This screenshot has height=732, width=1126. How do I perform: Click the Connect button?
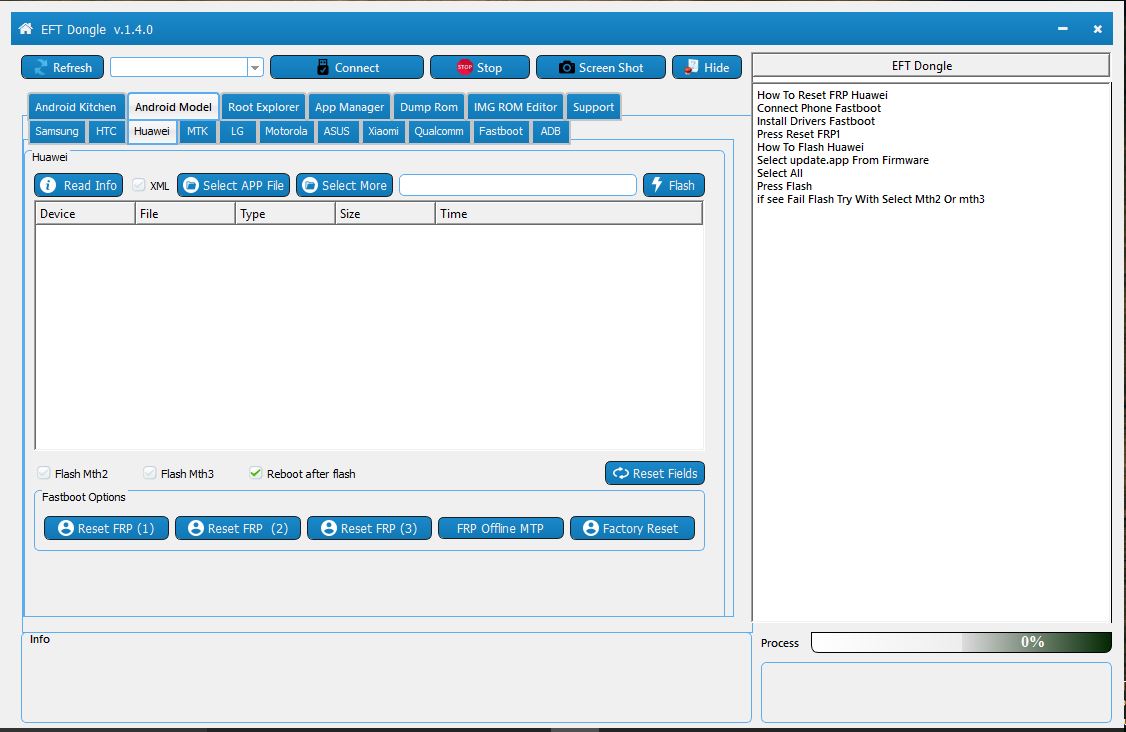[x=347, y=68]
